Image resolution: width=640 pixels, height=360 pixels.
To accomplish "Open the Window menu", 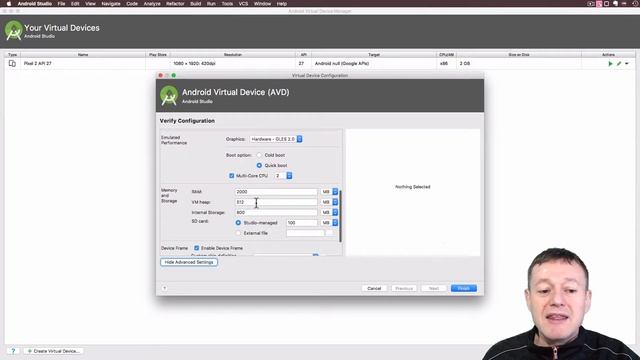I will click(x=262, y=4).
